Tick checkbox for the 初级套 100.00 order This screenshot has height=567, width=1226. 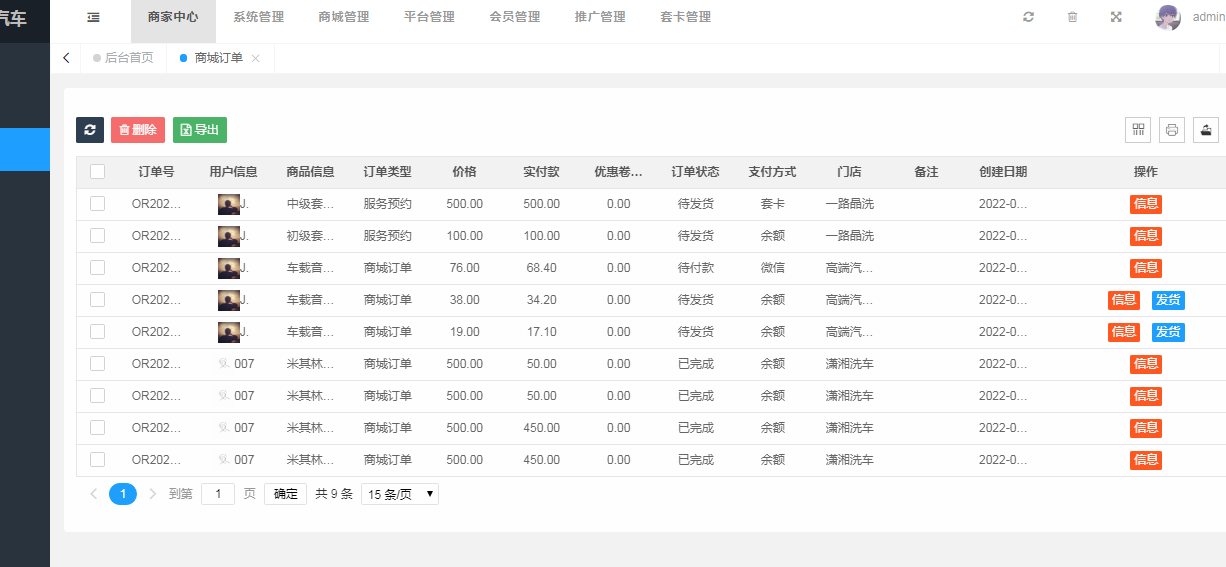coord(97,236)
